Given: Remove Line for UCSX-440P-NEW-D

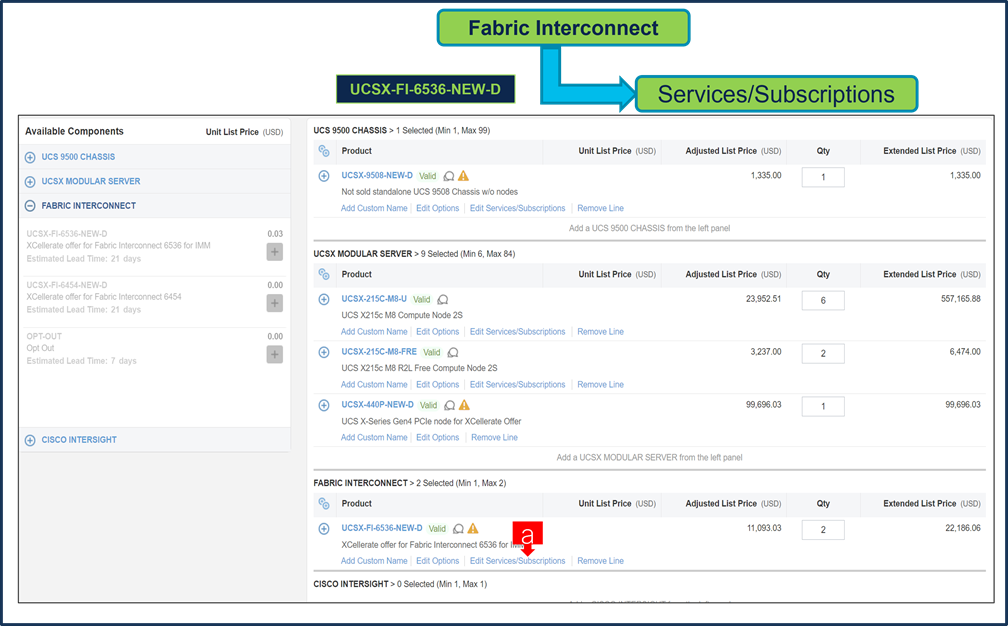Looking at the screenshot, I should (x=494, y=437).
